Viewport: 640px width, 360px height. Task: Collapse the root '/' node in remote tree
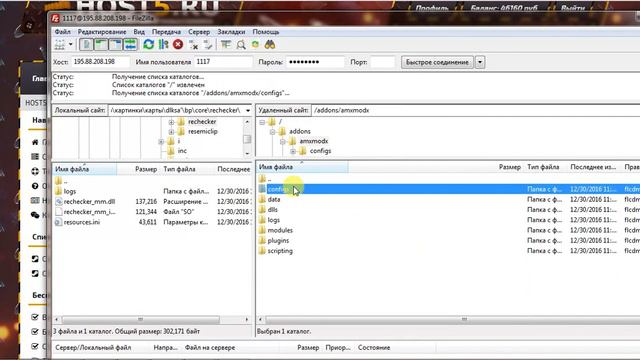(x=262, y=122)
